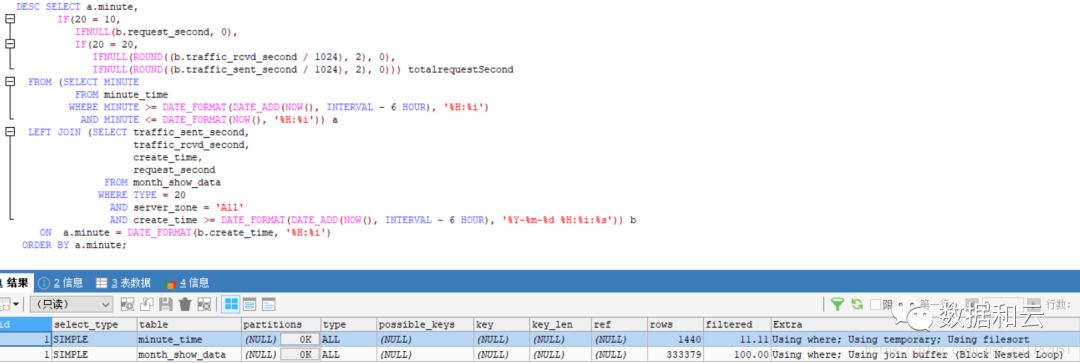The image size is (1080, 363).
Task: Click the select_type column header
Action: pos(94,324)
